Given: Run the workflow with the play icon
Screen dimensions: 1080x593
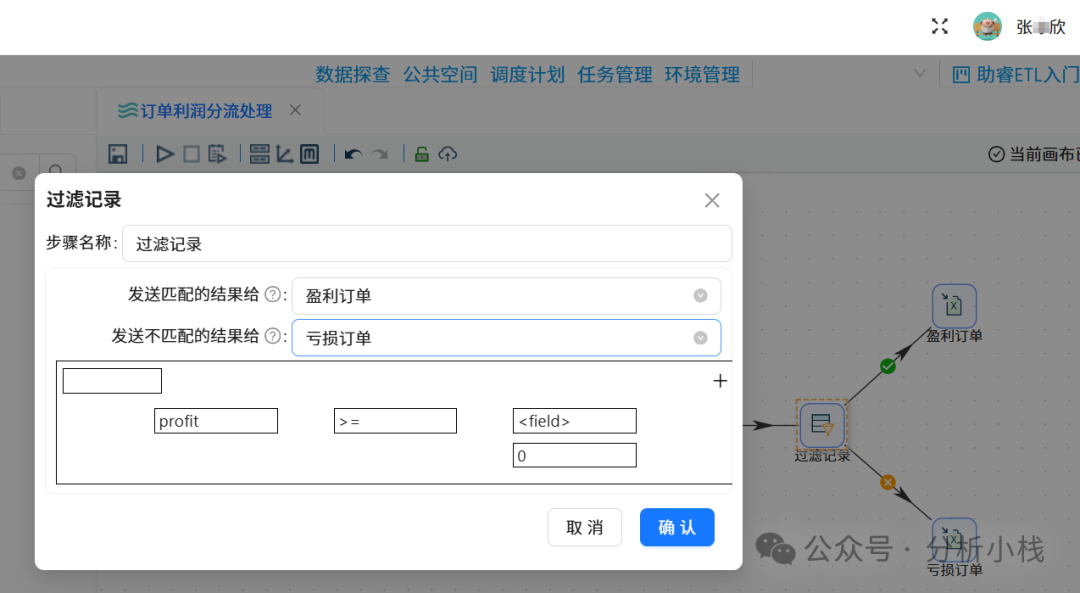Looking at the screenshot, I should [165, 154].
